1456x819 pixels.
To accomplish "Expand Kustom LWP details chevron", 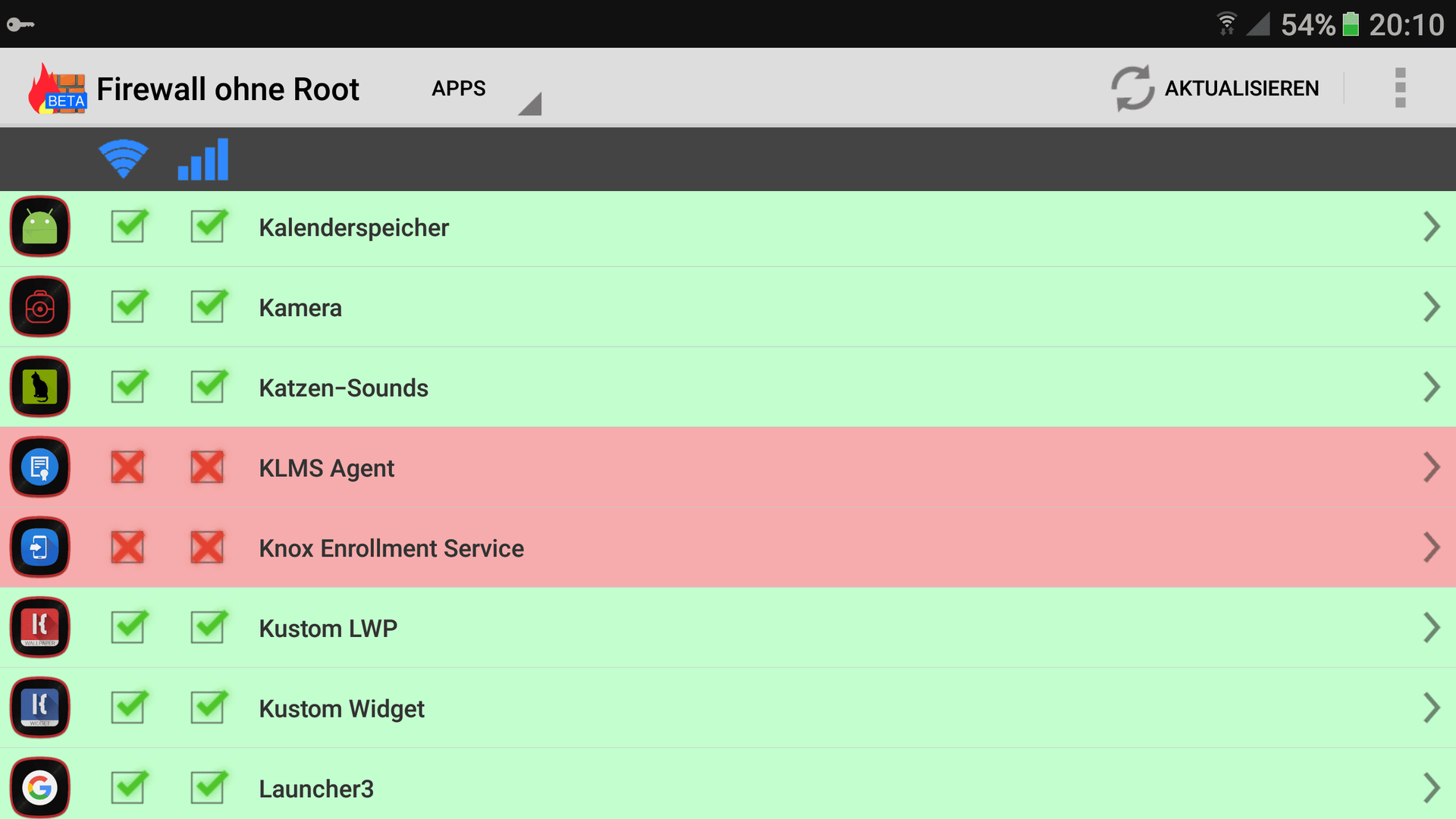I will coord(1431,628).
